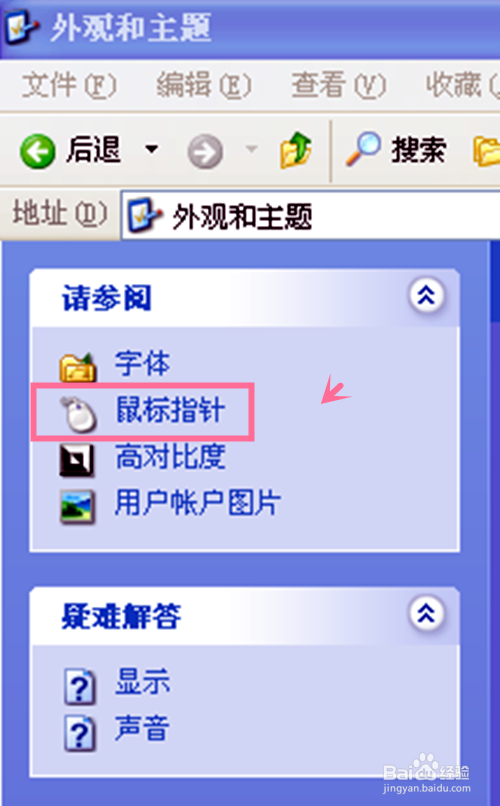This screenshot has height=806, width=500.
Task: Click the help icon beside 显示
Action: click(80, 686)
